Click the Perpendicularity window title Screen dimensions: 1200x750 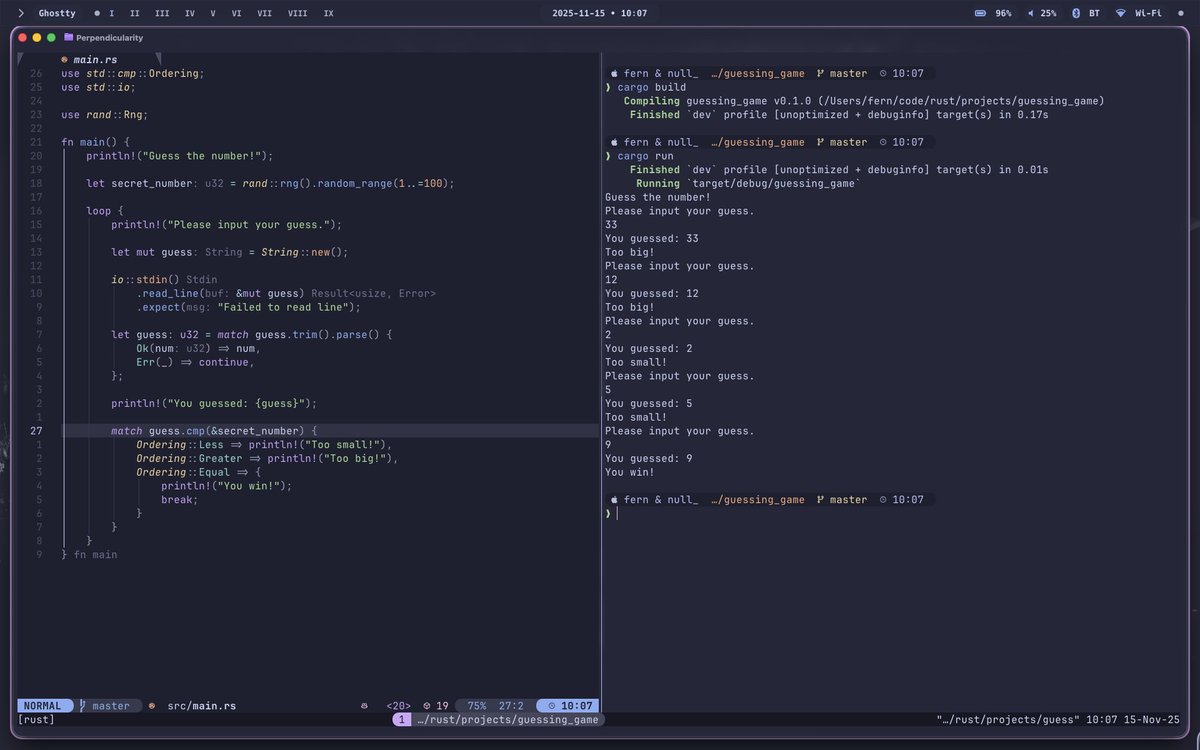click(x=109, y=37)
